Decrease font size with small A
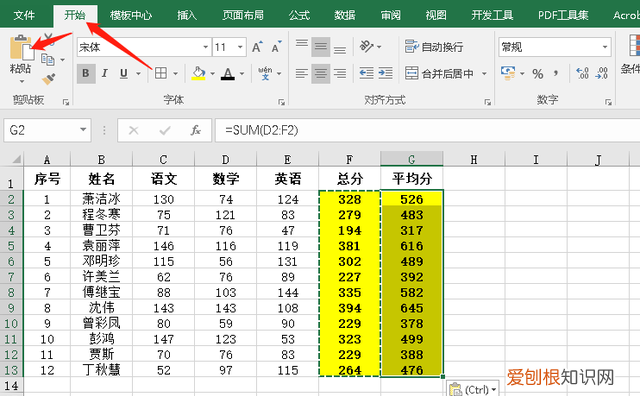640x396 pixels. pos(277,47)
